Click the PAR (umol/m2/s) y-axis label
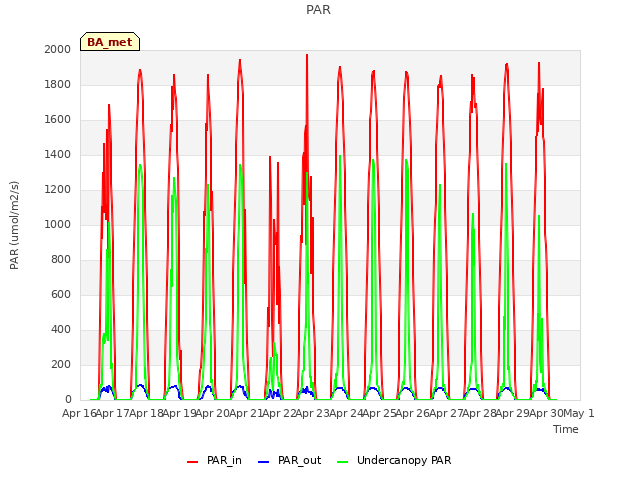Image resolution: width=640 pixels, height=480 pixels. 14,225
